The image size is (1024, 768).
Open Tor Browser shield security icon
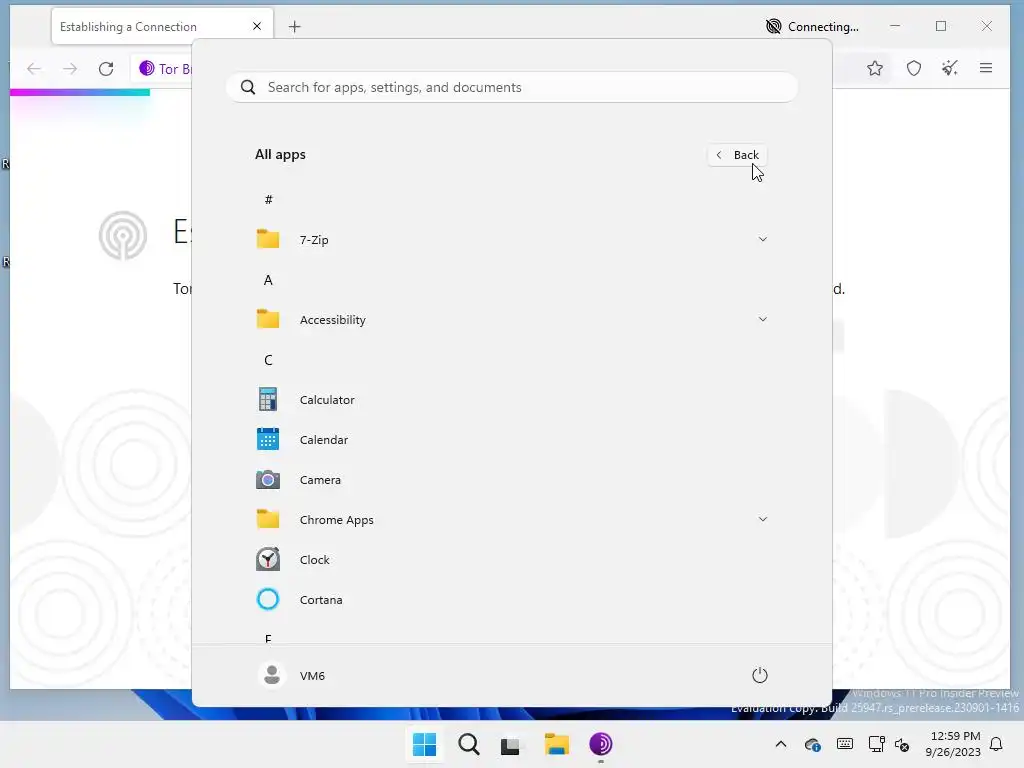[914, 68]
